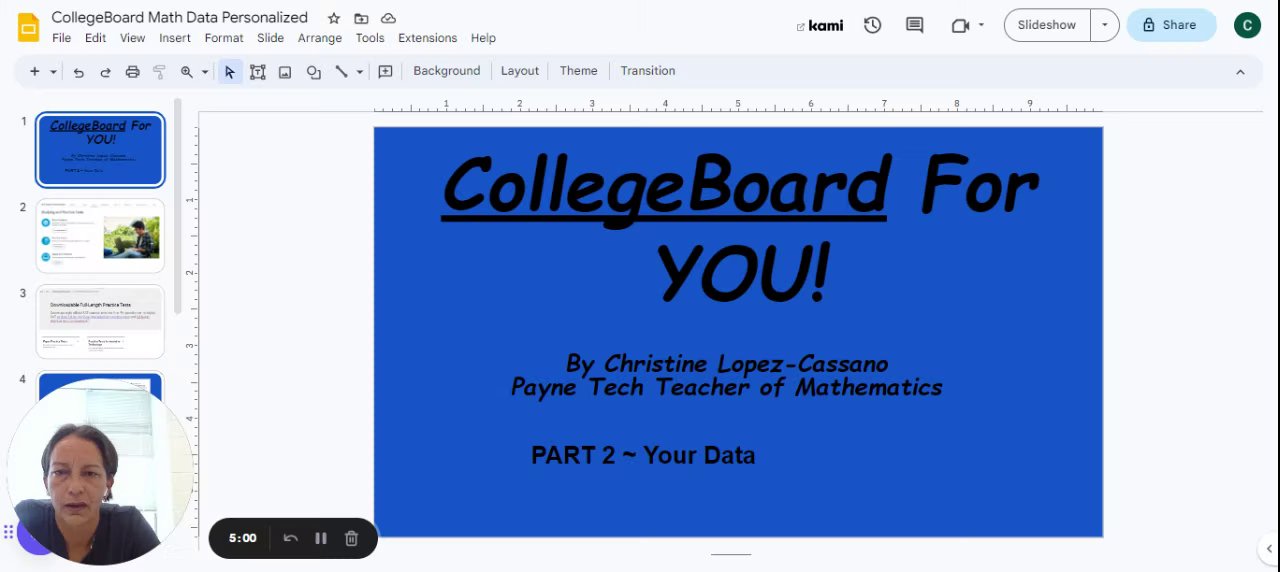Select the Text box tool
1280x572 pixels.
point(258,72)
